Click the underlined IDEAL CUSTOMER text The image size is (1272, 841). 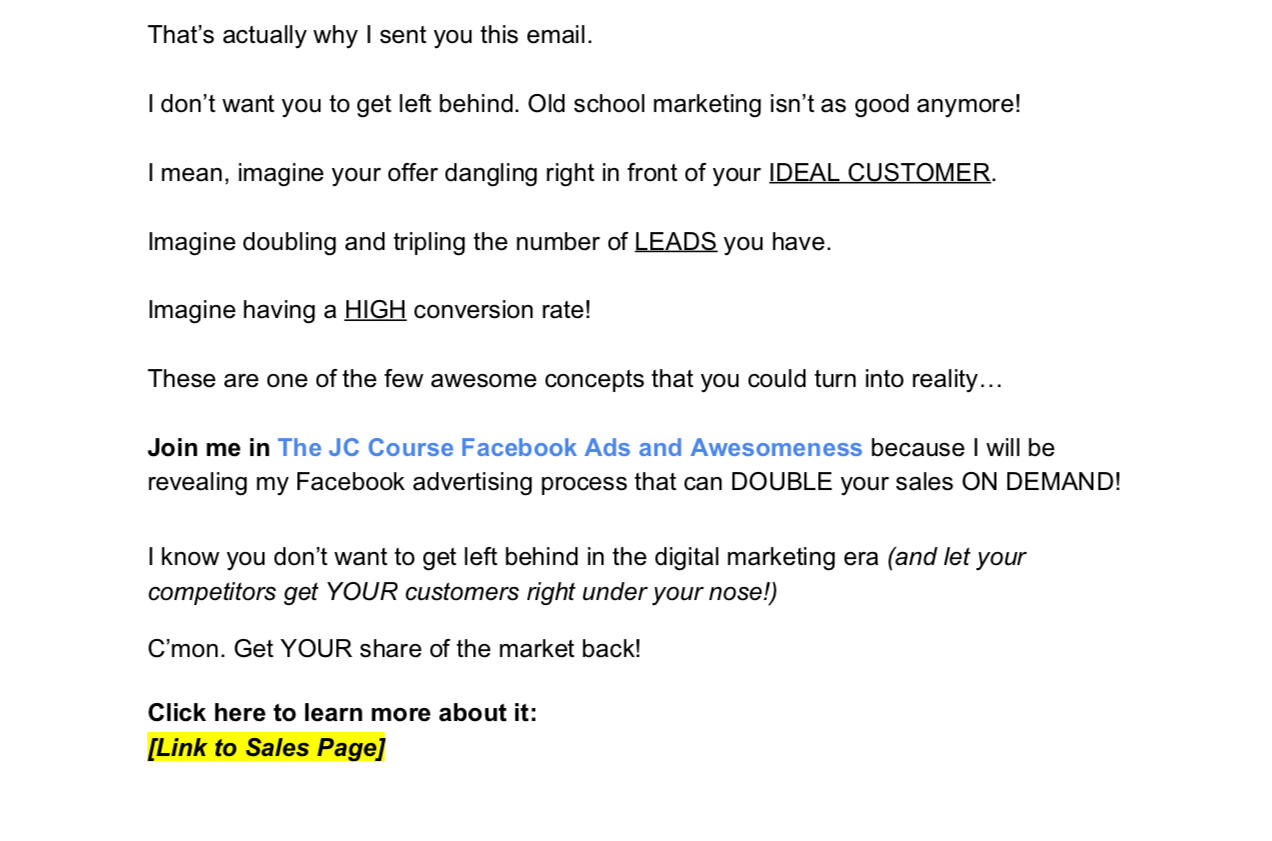[879, 173]
